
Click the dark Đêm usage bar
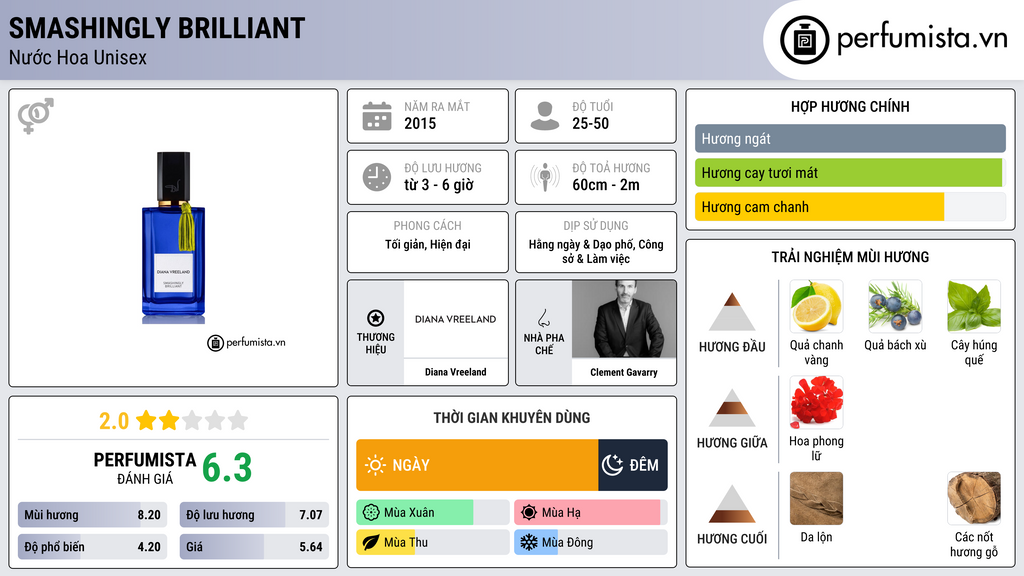[633, 465]
